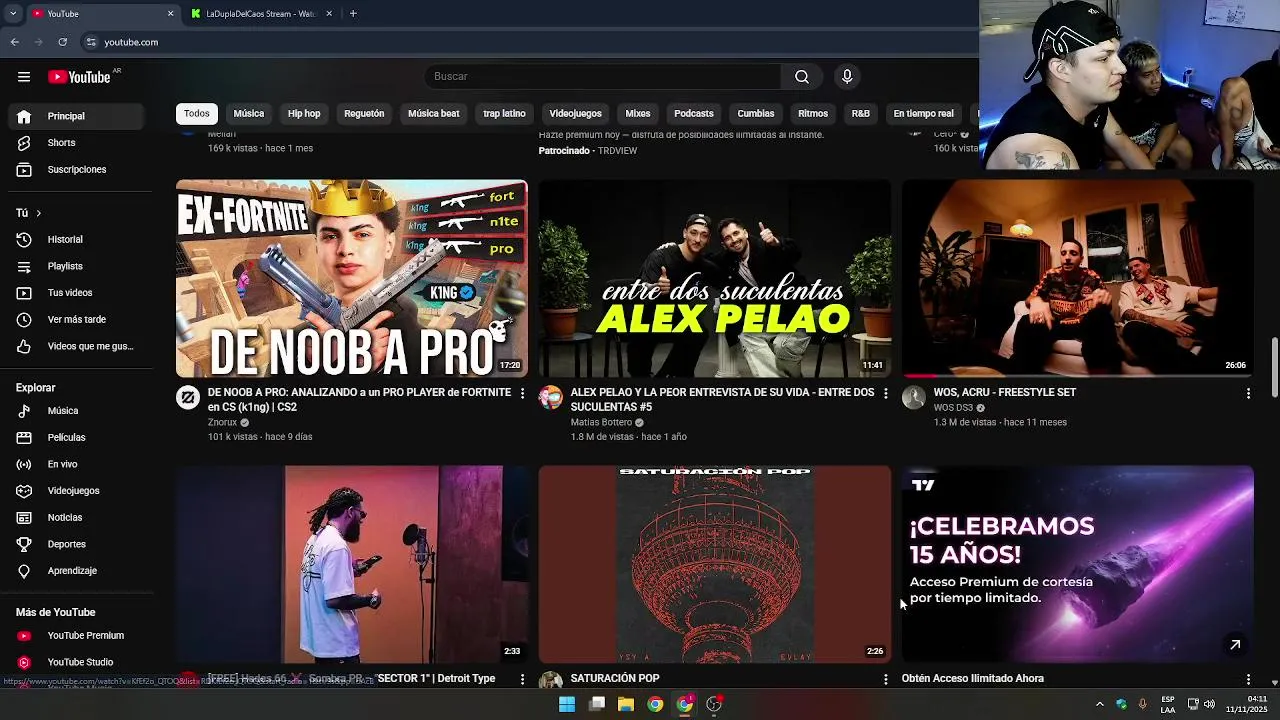The image size is (1280, 720).
Task: Click the search magnifier button
Action: pos(802,77)
